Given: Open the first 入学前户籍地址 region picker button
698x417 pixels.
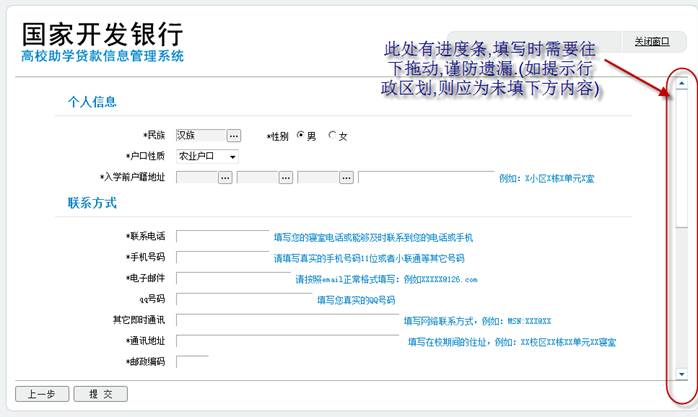Looking at the screenshot, I should click(x=225, y=177).
